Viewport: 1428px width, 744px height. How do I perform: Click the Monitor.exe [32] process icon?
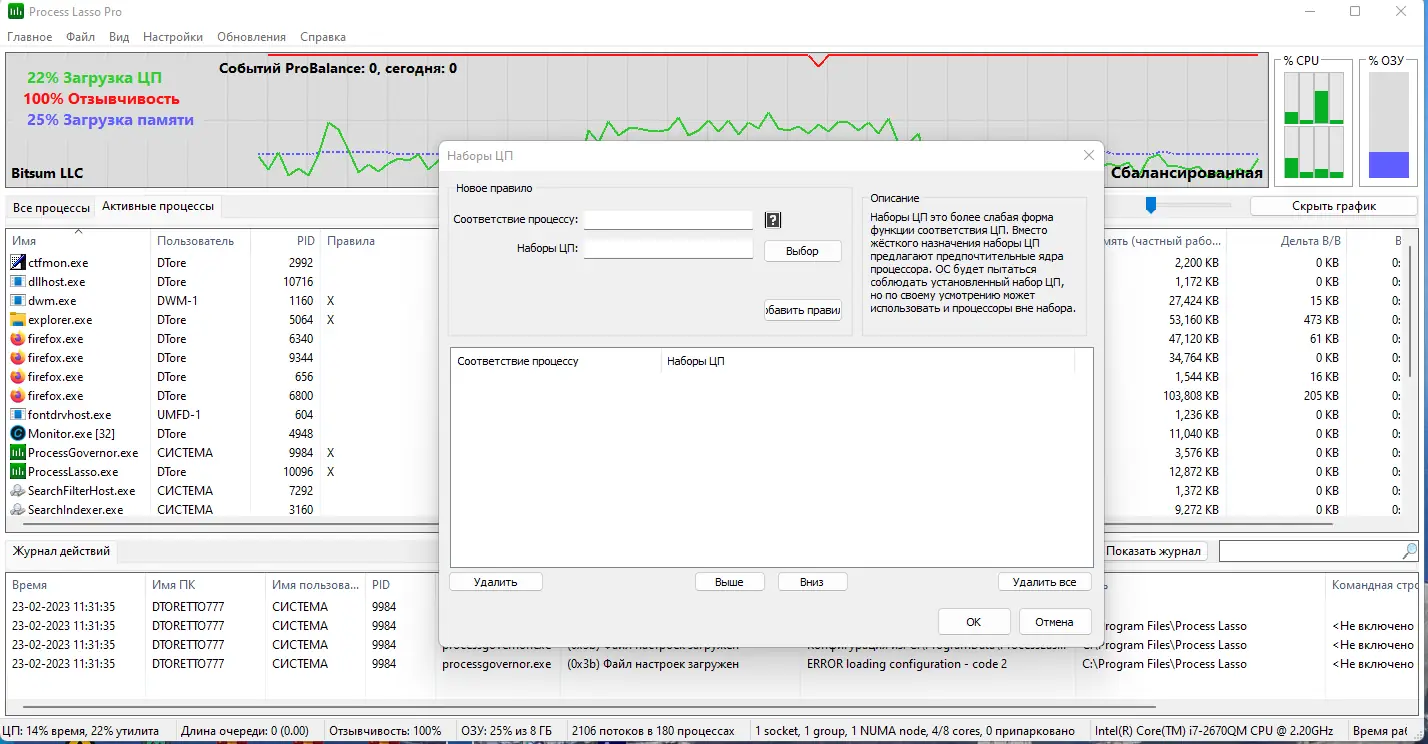[17, 433]
